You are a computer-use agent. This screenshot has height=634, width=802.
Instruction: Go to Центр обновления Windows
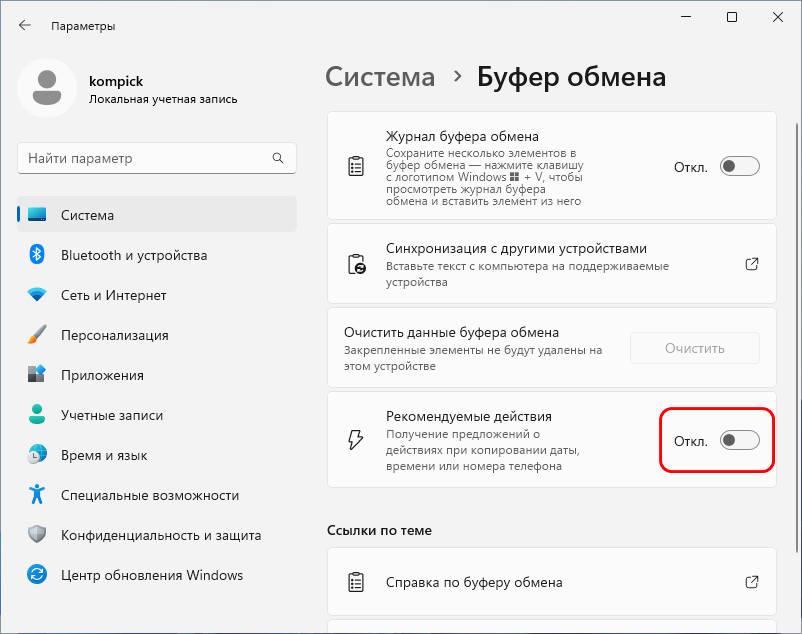coord(157,574)
